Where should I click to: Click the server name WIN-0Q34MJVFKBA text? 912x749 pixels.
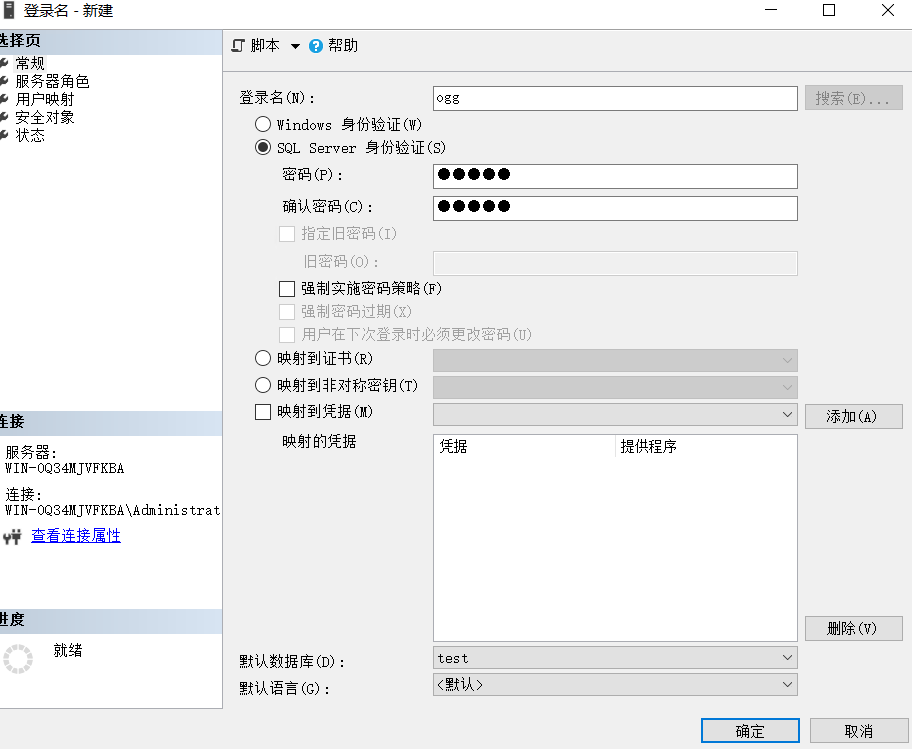click(x=65, y=468)
